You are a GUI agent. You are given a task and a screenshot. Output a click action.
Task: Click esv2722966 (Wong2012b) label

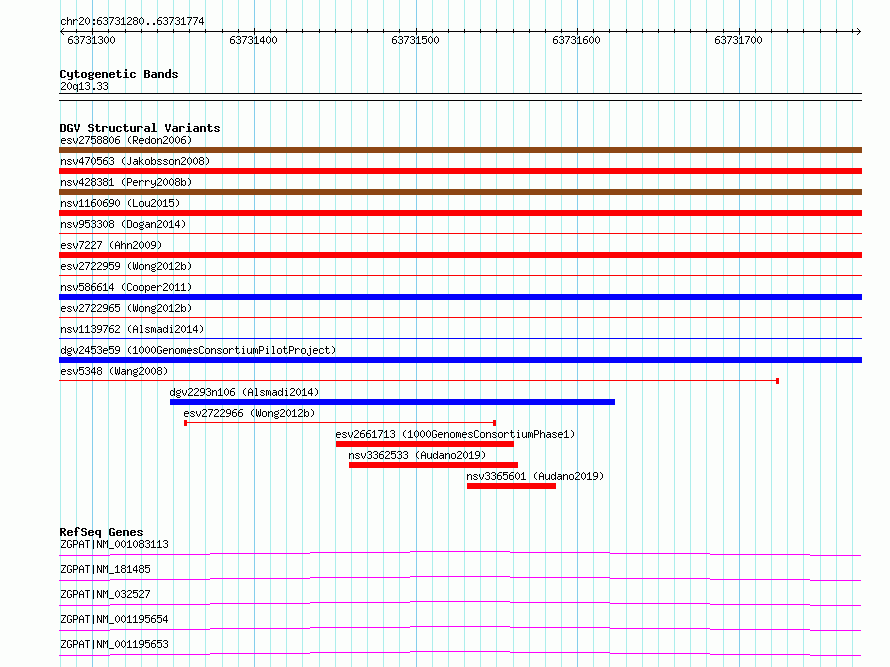[x=249, y=413]
